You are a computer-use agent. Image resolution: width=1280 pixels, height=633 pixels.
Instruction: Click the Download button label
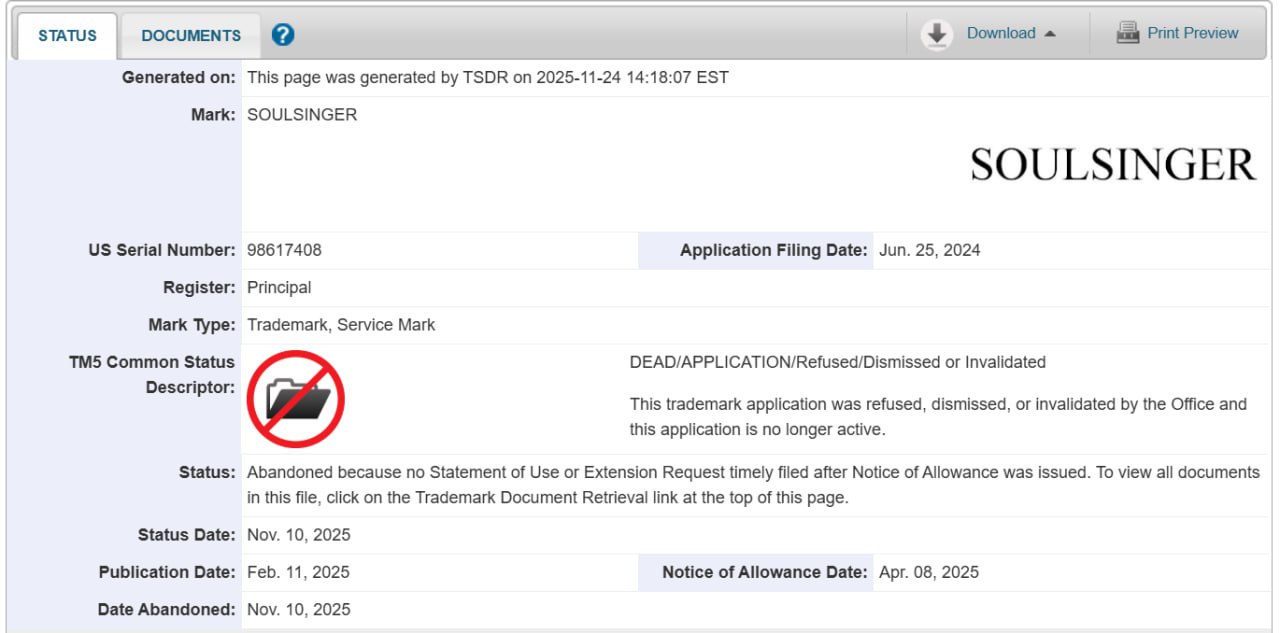[x=1000, y=33]
